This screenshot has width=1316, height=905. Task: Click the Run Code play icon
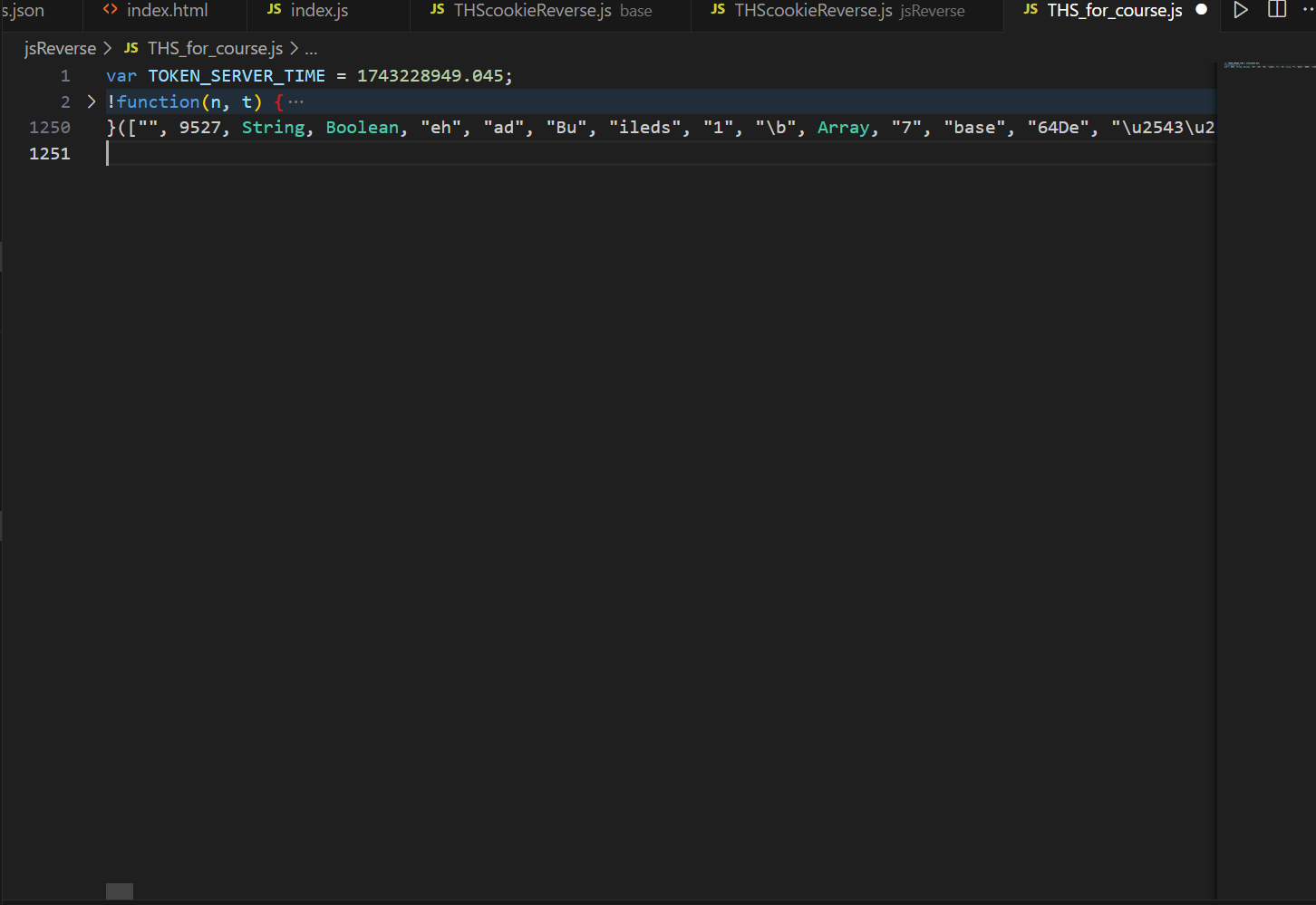pos(1241,10)
